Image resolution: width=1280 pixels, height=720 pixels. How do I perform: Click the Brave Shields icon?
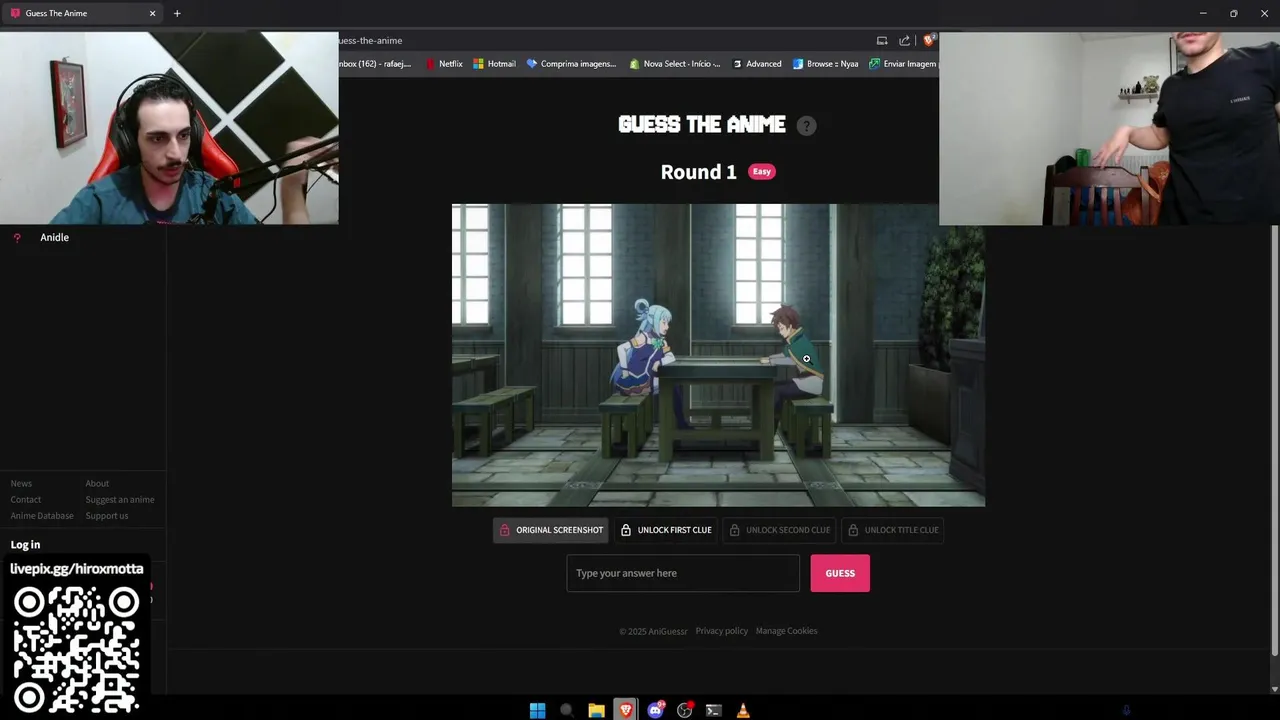pos(929,41)
